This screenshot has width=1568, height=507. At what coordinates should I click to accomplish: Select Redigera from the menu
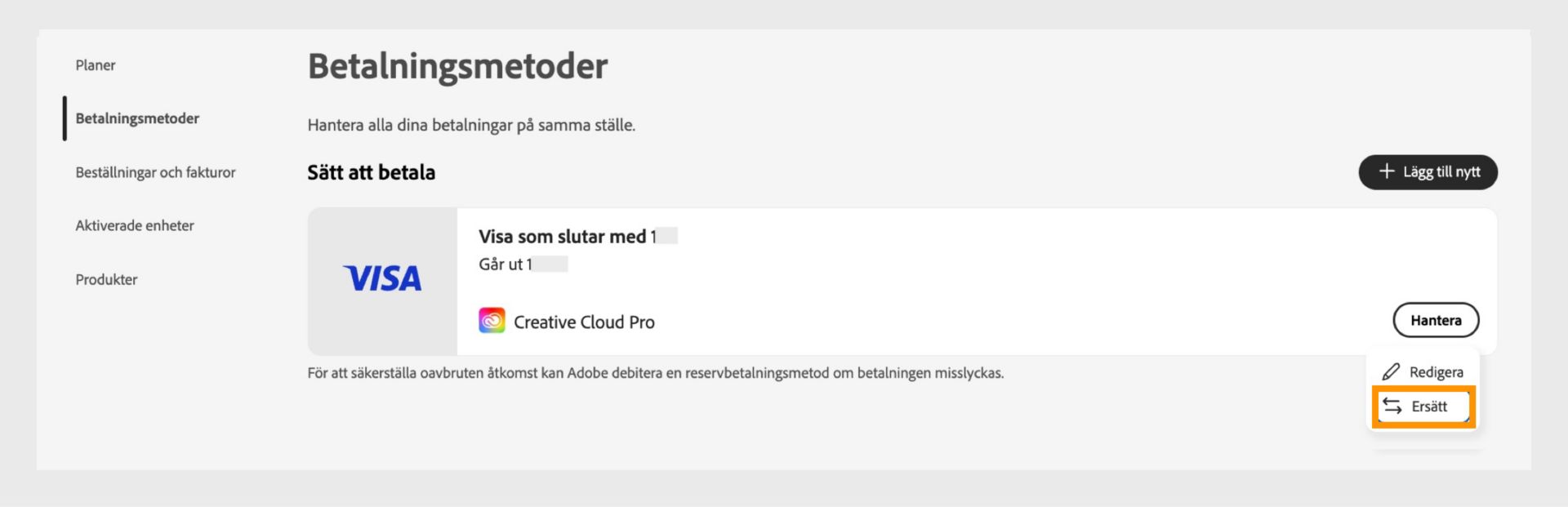click(1423, 372)
